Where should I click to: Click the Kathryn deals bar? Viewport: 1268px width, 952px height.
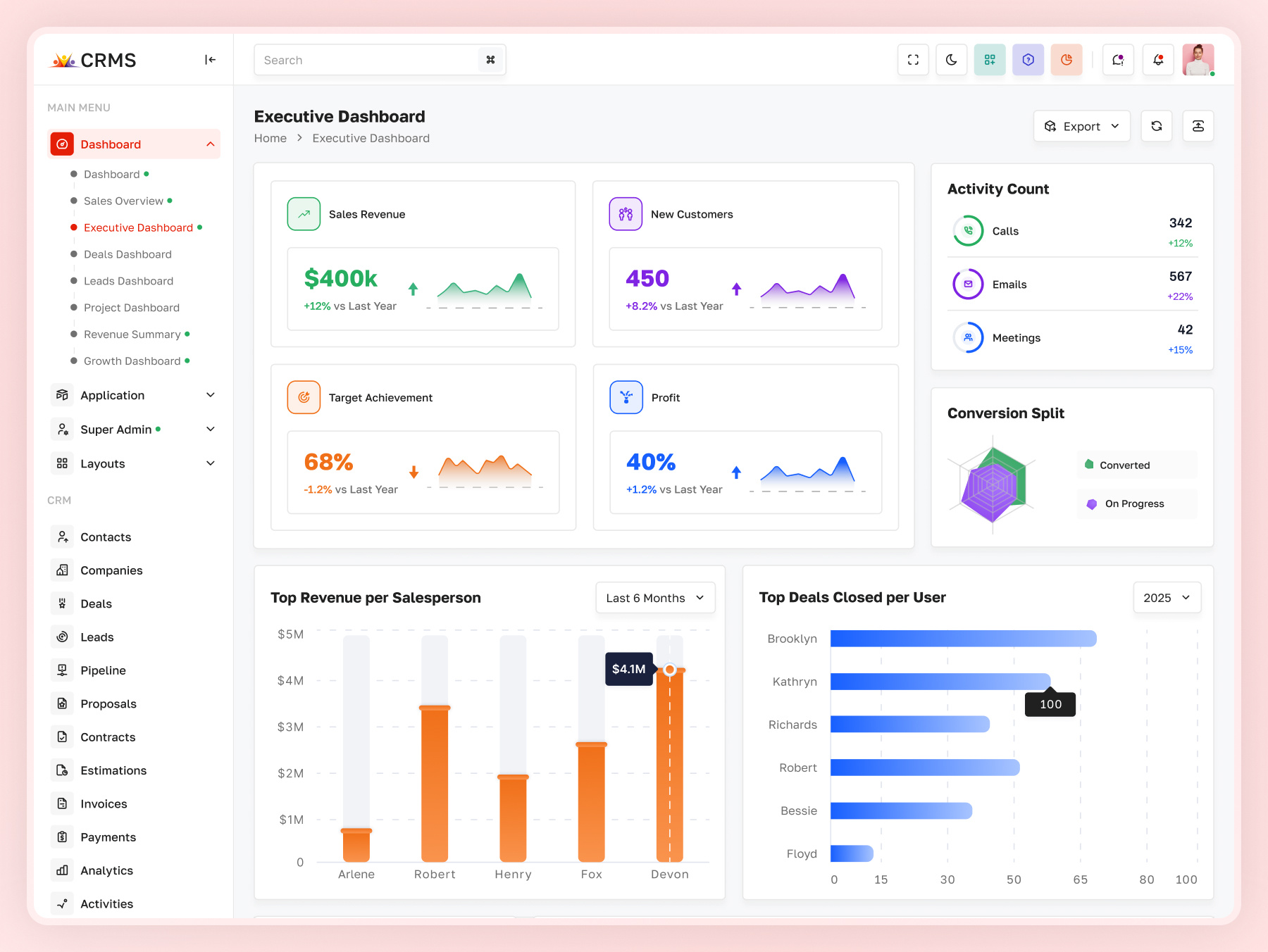pyautogui.click(x=940, y=682)
